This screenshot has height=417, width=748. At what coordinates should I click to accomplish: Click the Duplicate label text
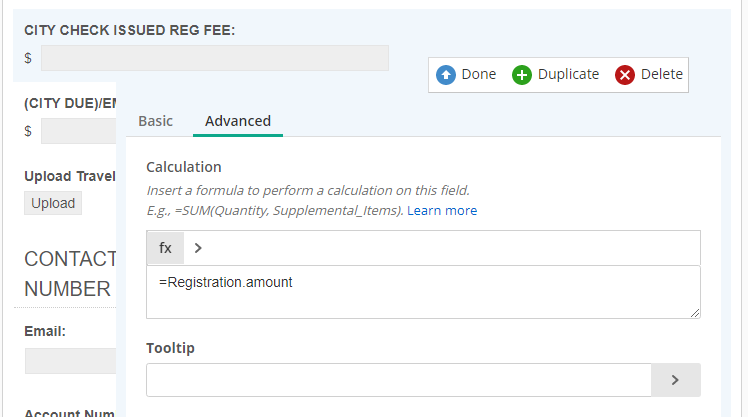(x=568, y=74)
